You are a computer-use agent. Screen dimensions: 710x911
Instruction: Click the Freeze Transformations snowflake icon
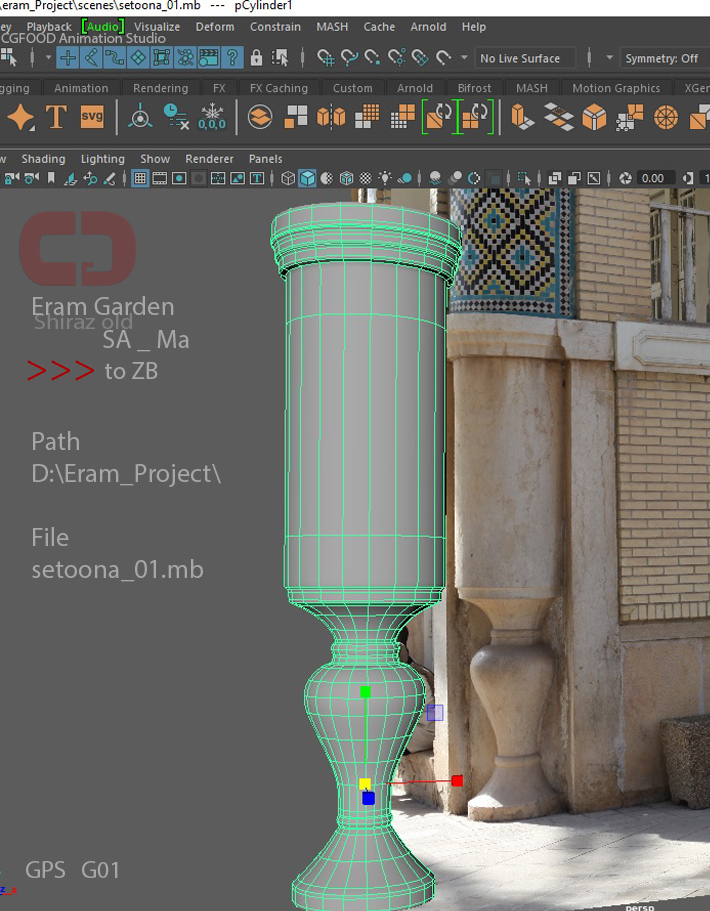click(x=211, y=116)
